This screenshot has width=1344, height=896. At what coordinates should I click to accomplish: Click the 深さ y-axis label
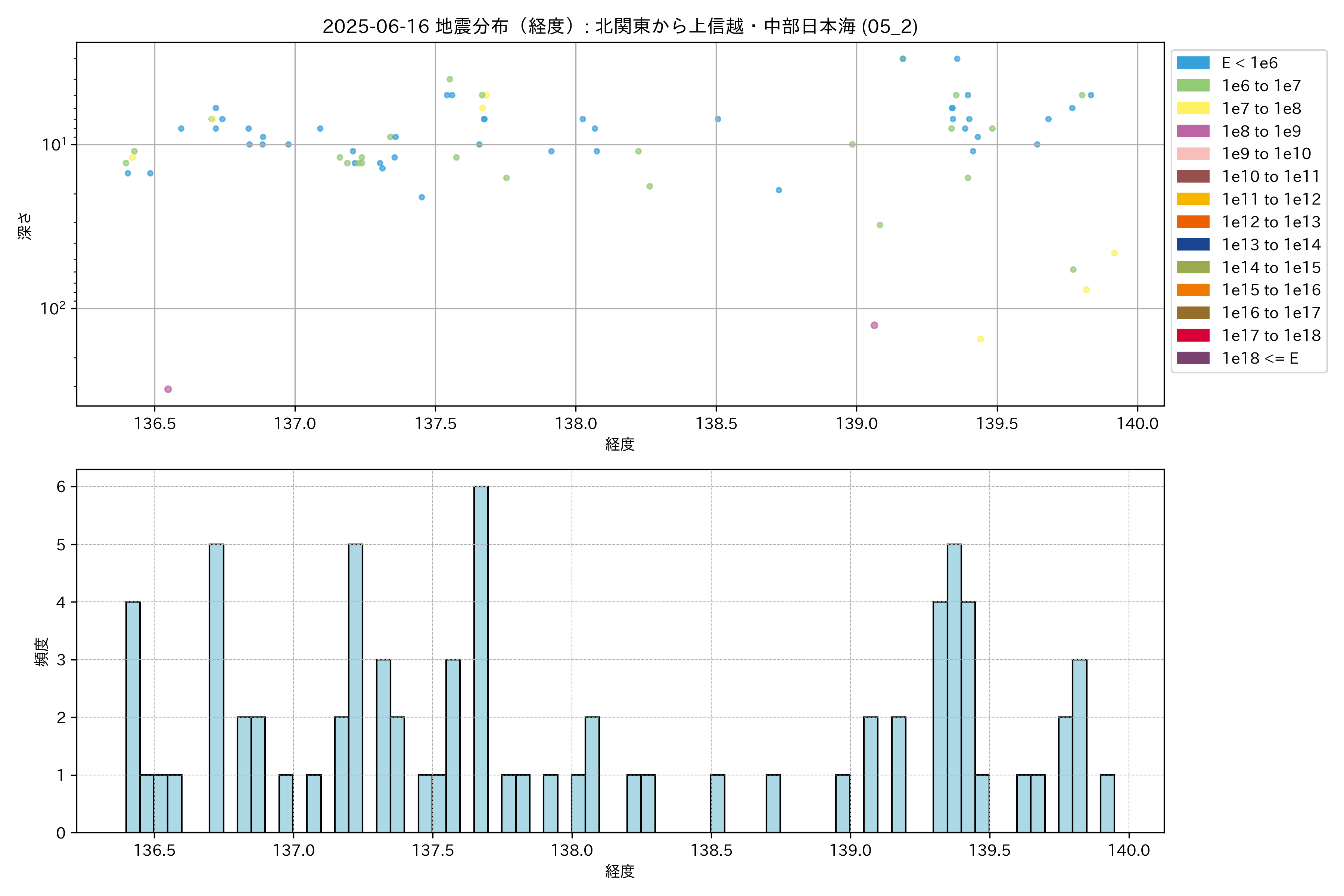click(25, 226)
